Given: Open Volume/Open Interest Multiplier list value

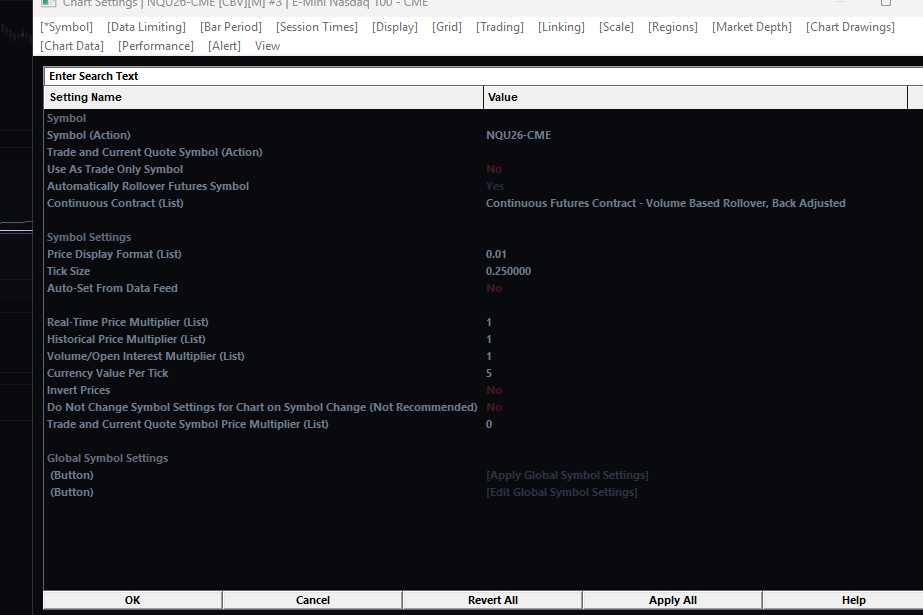Looking at the screenshot, I should [x=489, y=357].
